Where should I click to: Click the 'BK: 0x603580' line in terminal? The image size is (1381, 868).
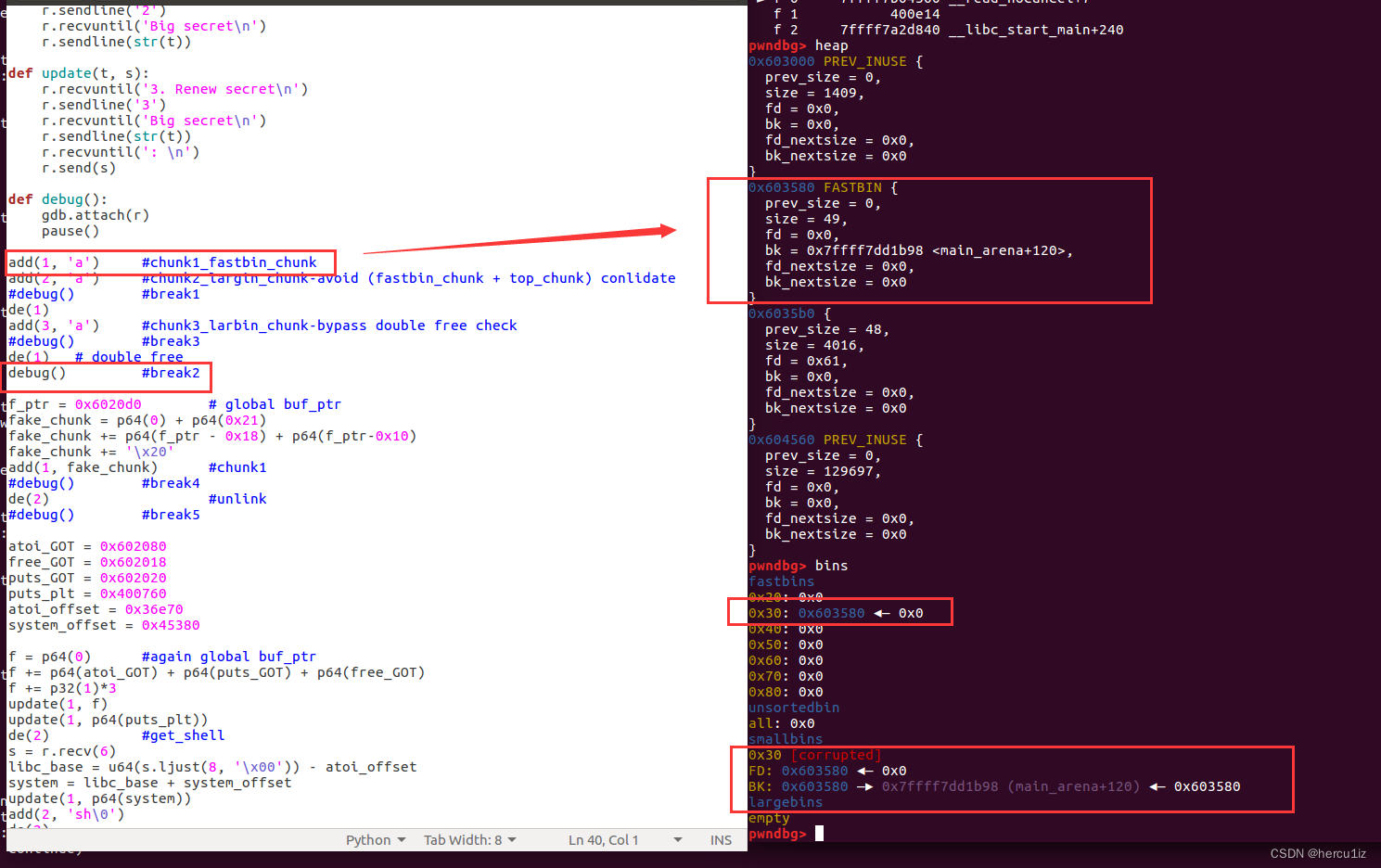coord(994,786)
